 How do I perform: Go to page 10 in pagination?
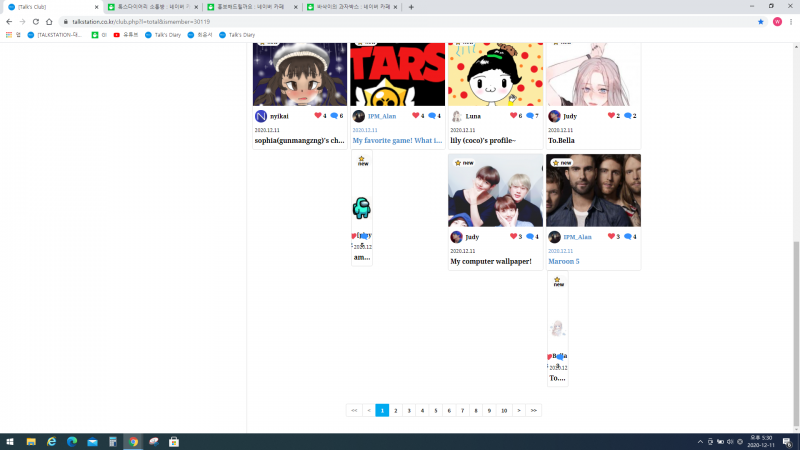pos(504,410)
